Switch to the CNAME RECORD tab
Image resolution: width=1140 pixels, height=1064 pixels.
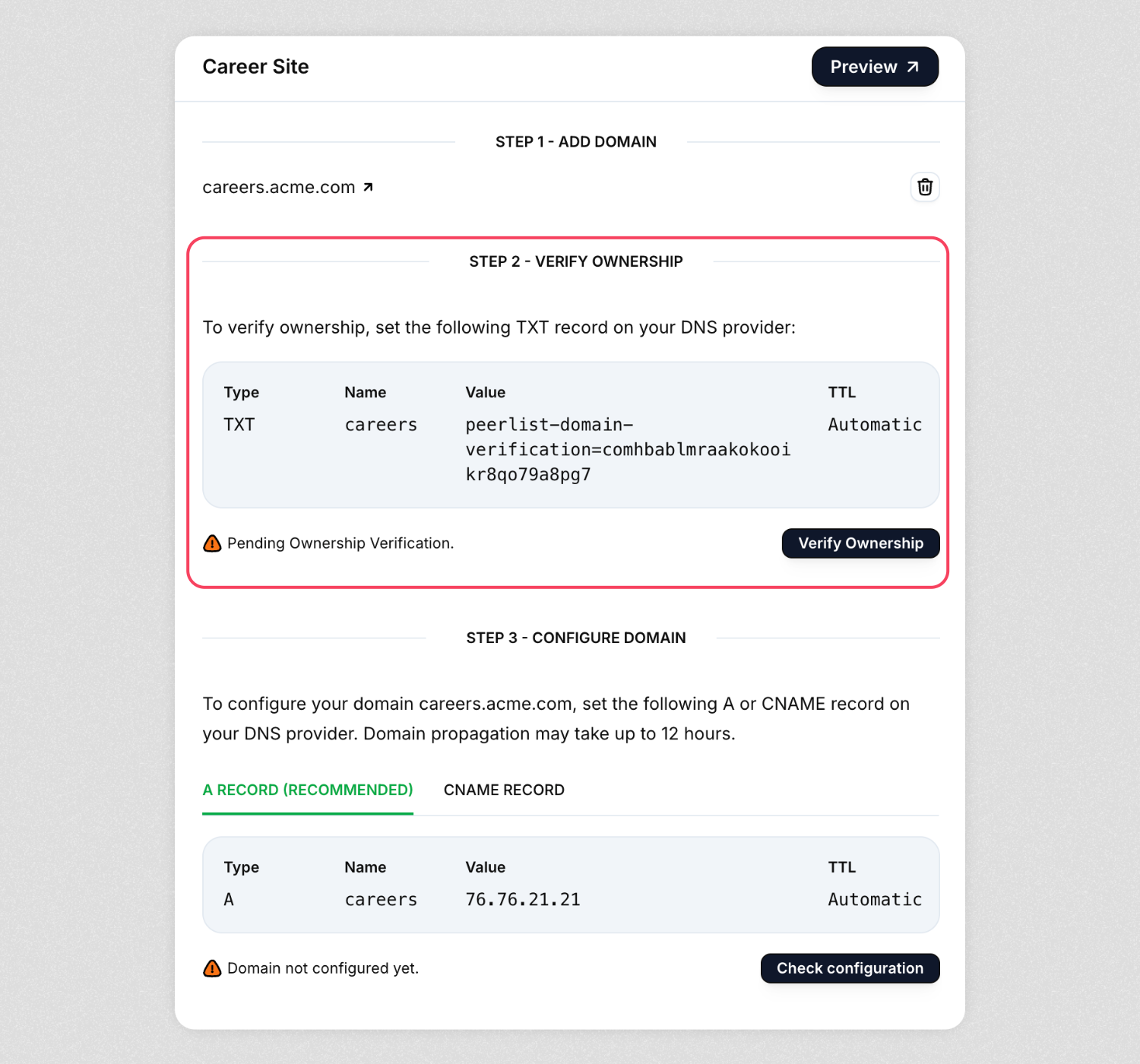[504, 790]
